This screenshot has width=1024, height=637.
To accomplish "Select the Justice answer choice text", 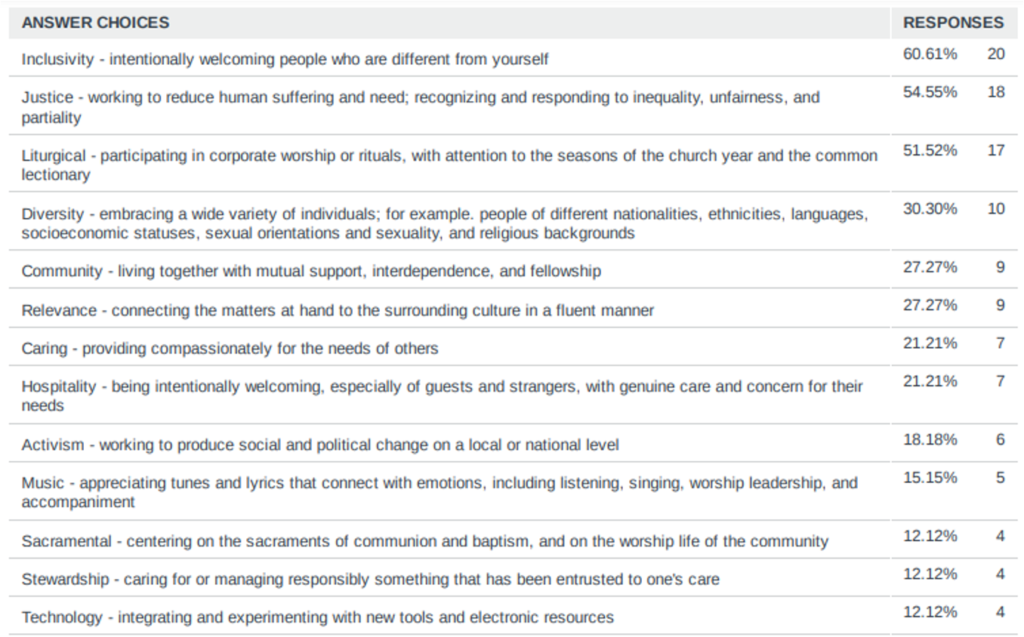I will pyautogui.click(x=420, y=107).
